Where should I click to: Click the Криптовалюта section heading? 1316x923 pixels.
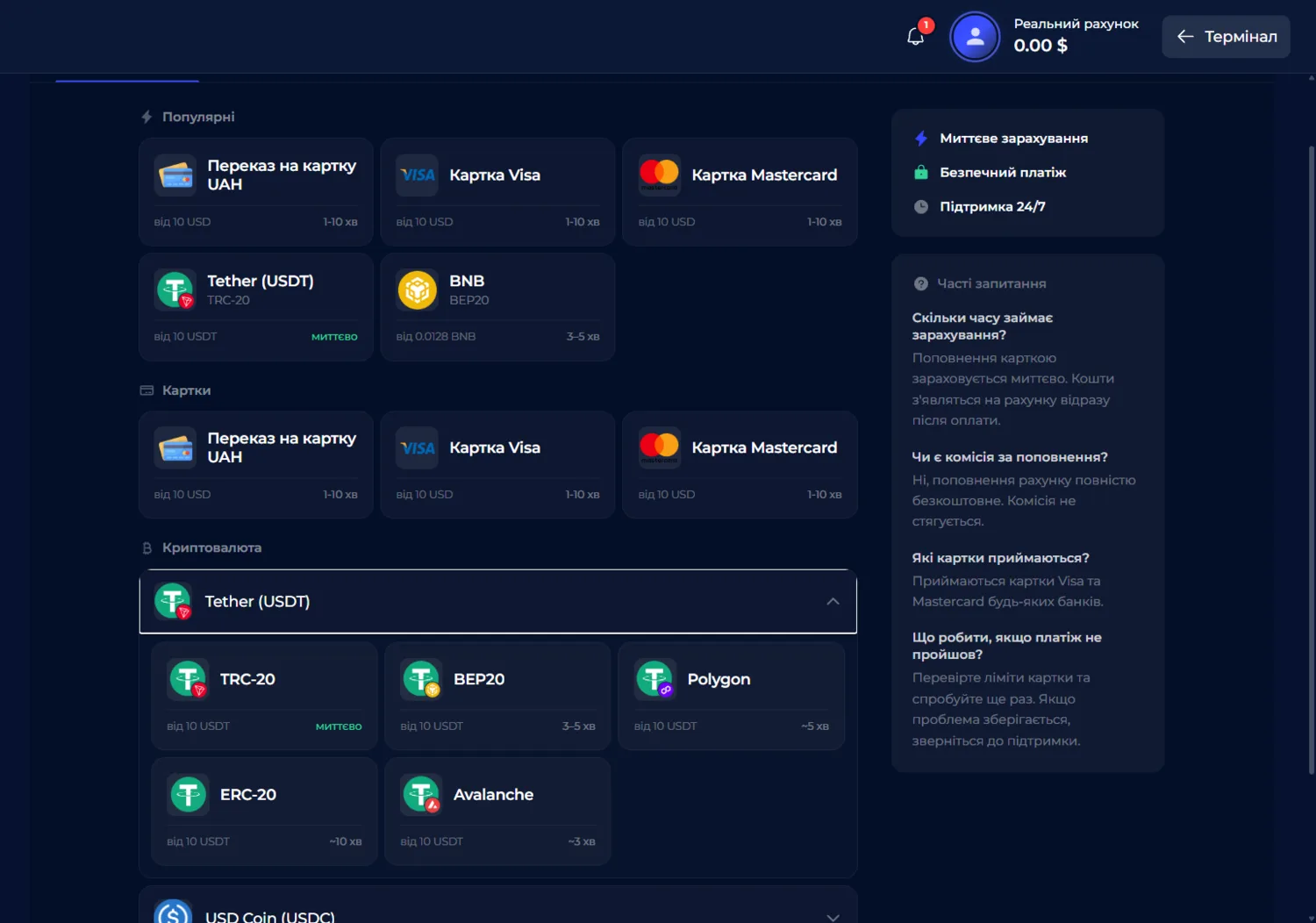211,547
